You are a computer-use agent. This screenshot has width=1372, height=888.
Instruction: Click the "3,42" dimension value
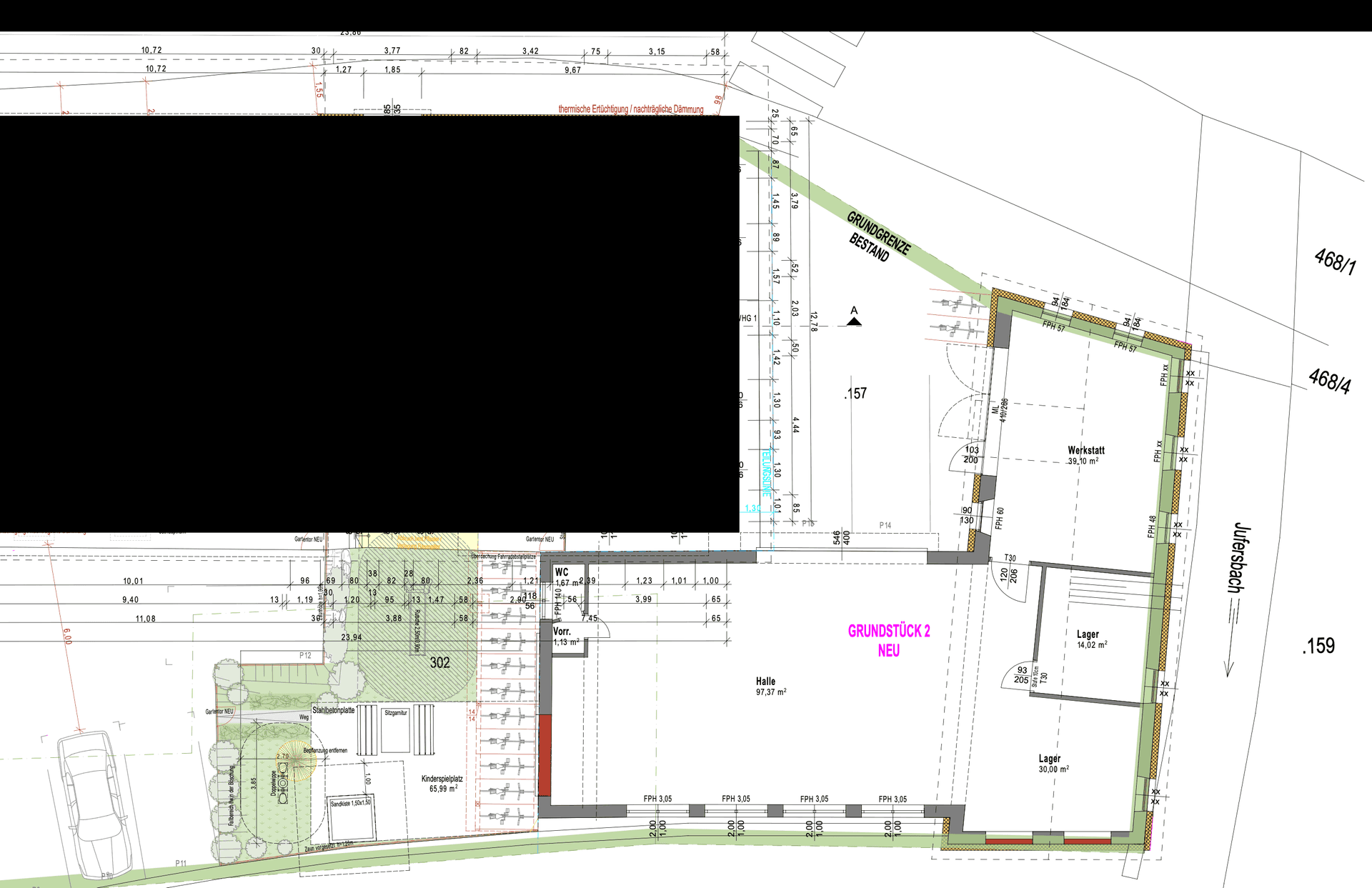[x=530, y=51]
